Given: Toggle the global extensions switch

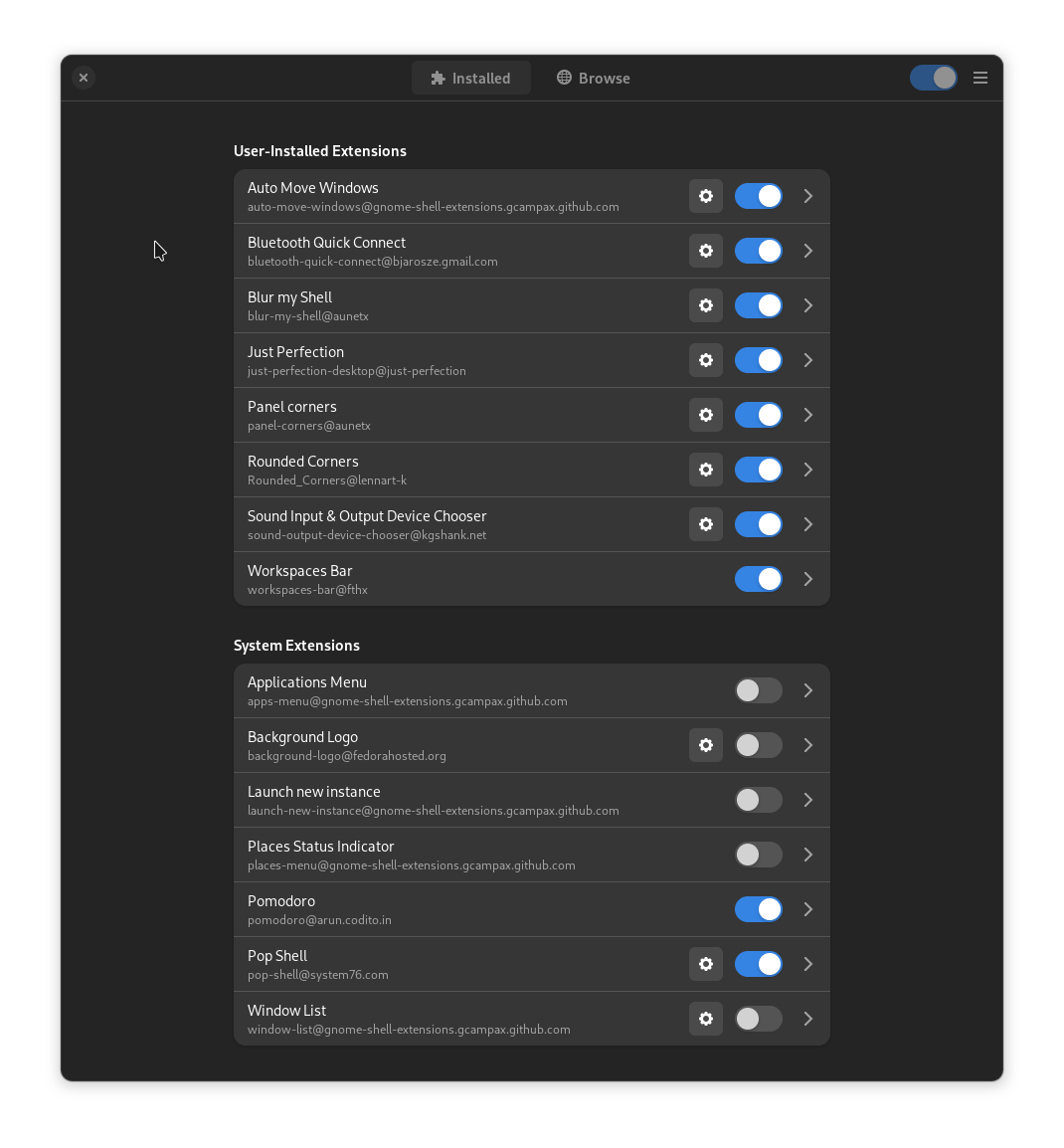Looking at the screenshot, I should 933,78.
